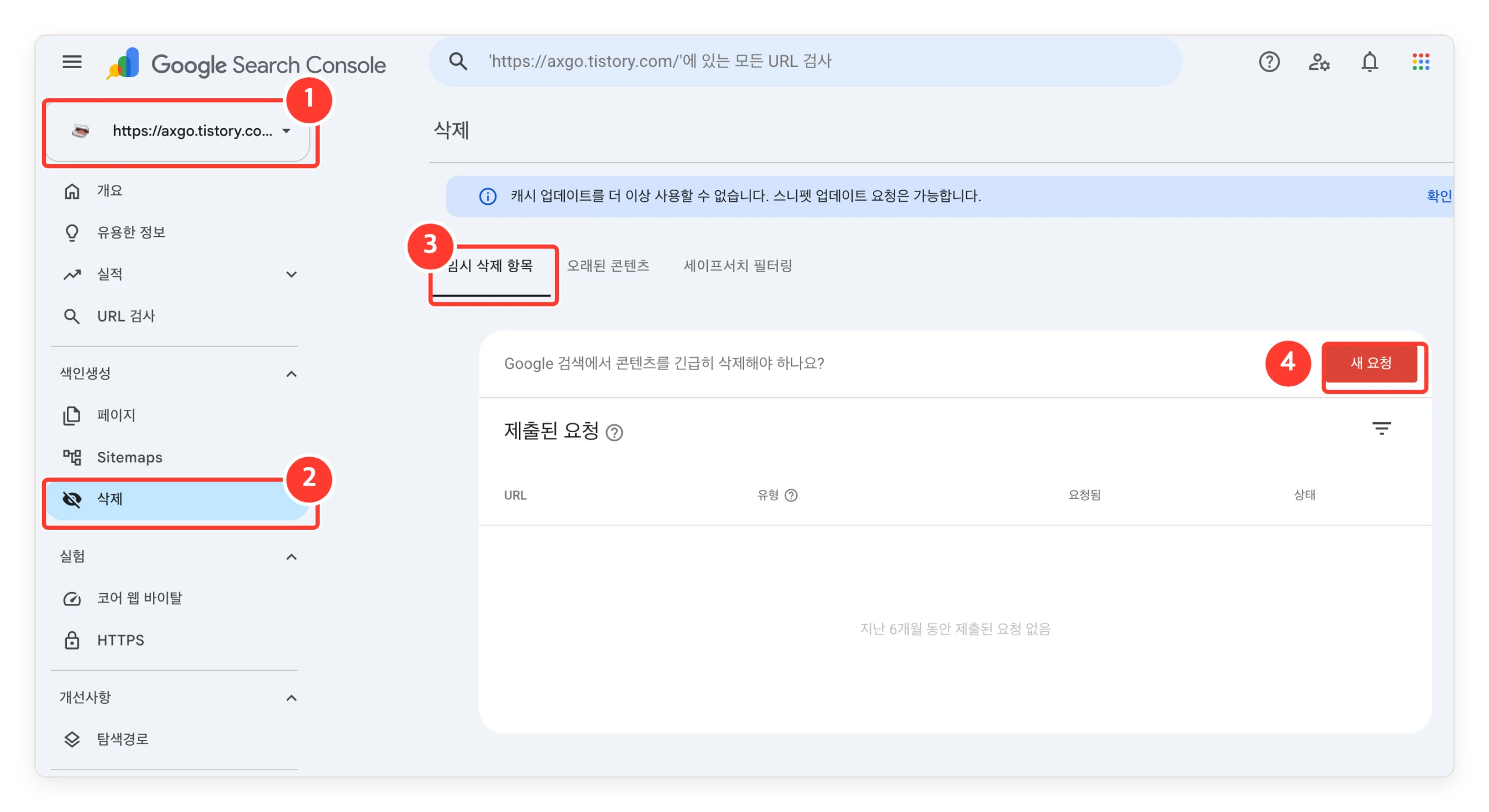Click the 상태 column header
The width and height of the screenshot is (1489, 812).
1304,495
